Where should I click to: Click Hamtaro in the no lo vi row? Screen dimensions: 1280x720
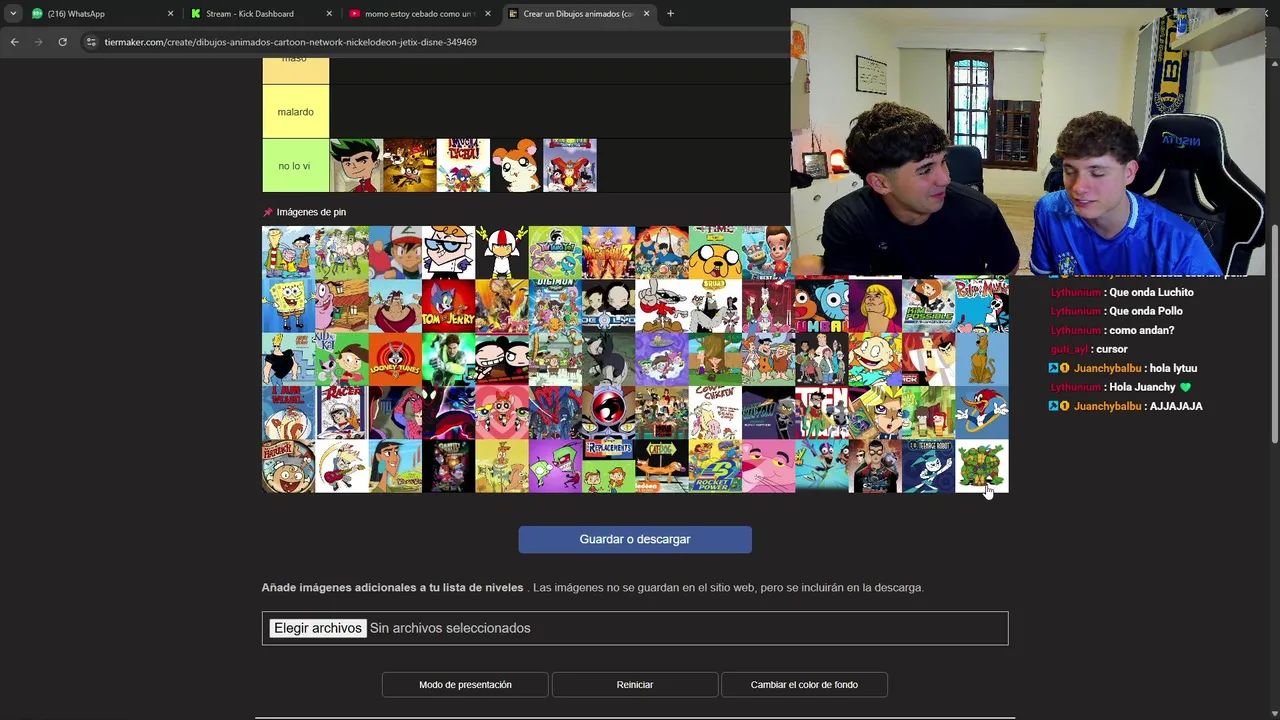[516, 165]
